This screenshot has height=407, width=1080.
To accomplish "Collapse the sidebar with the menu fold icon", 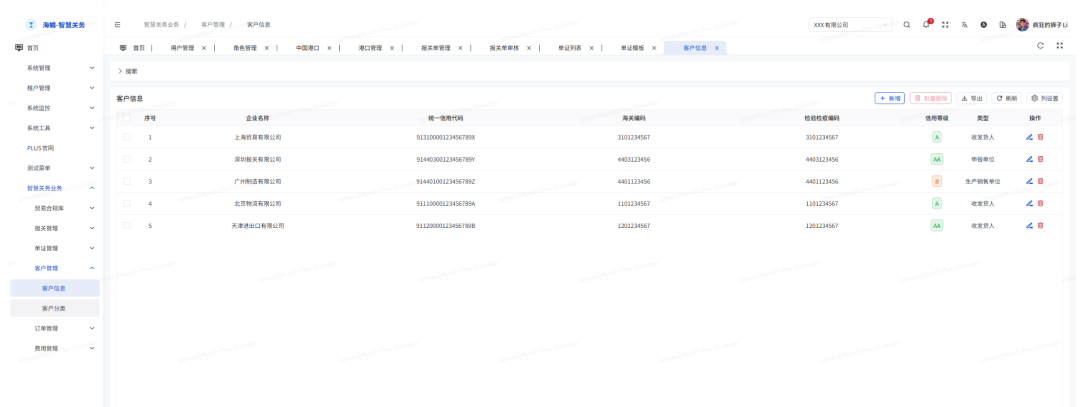I will click(x=118, y=24).
